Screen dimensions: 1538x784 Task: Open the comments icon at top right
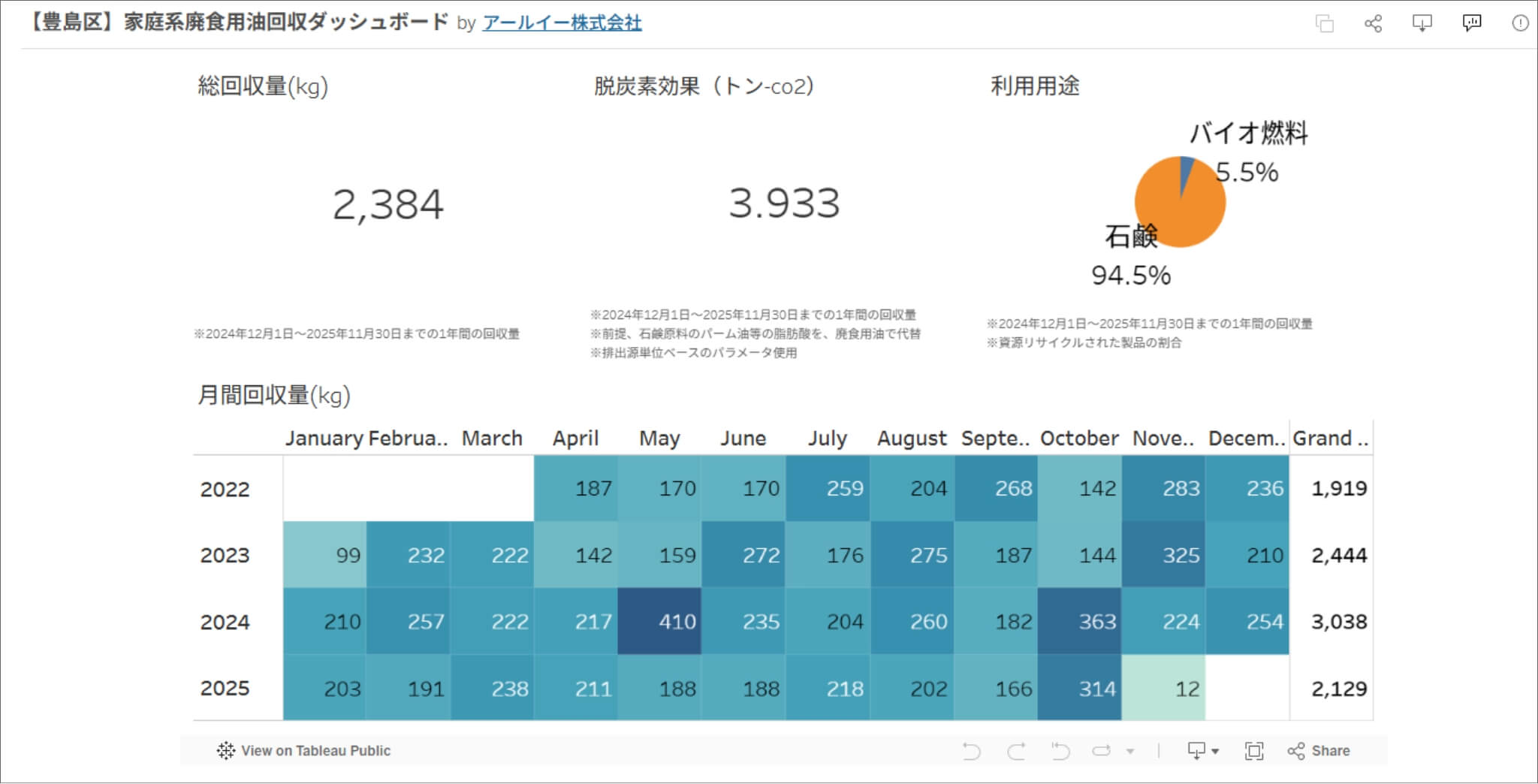(x=1472, y=23)
